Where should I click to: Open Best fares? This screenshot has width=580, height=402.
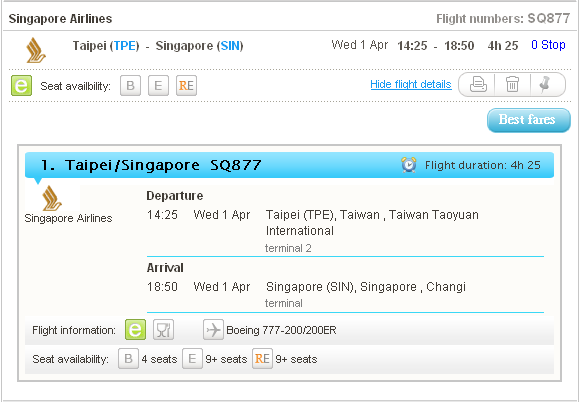point(529,120)
